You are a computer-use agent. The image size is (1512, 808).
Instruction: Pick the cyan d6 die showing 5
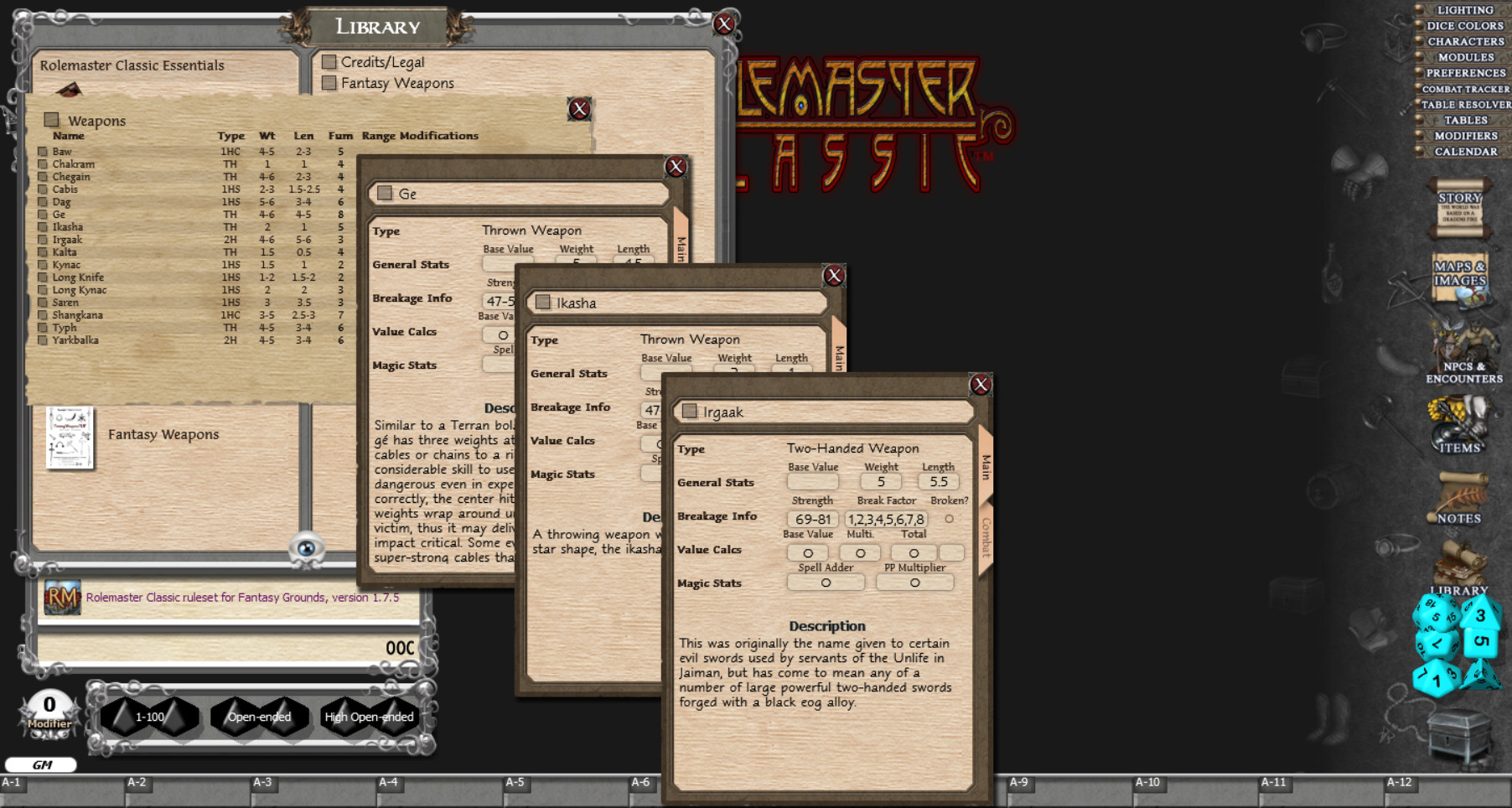pos(1481,642)
